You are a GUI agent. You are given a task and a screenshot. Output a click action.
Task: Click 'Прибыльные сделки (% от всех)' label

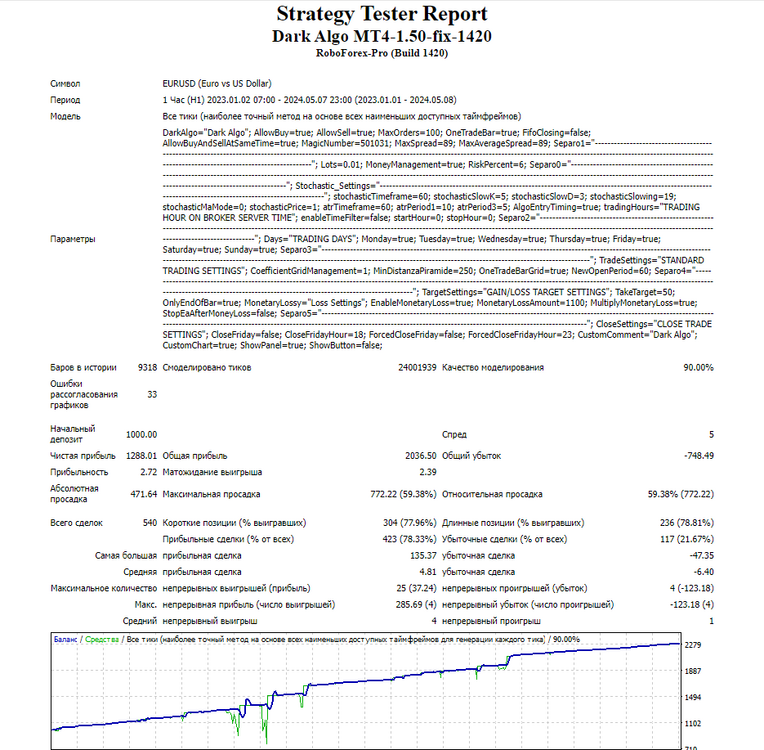coord(229,539)
